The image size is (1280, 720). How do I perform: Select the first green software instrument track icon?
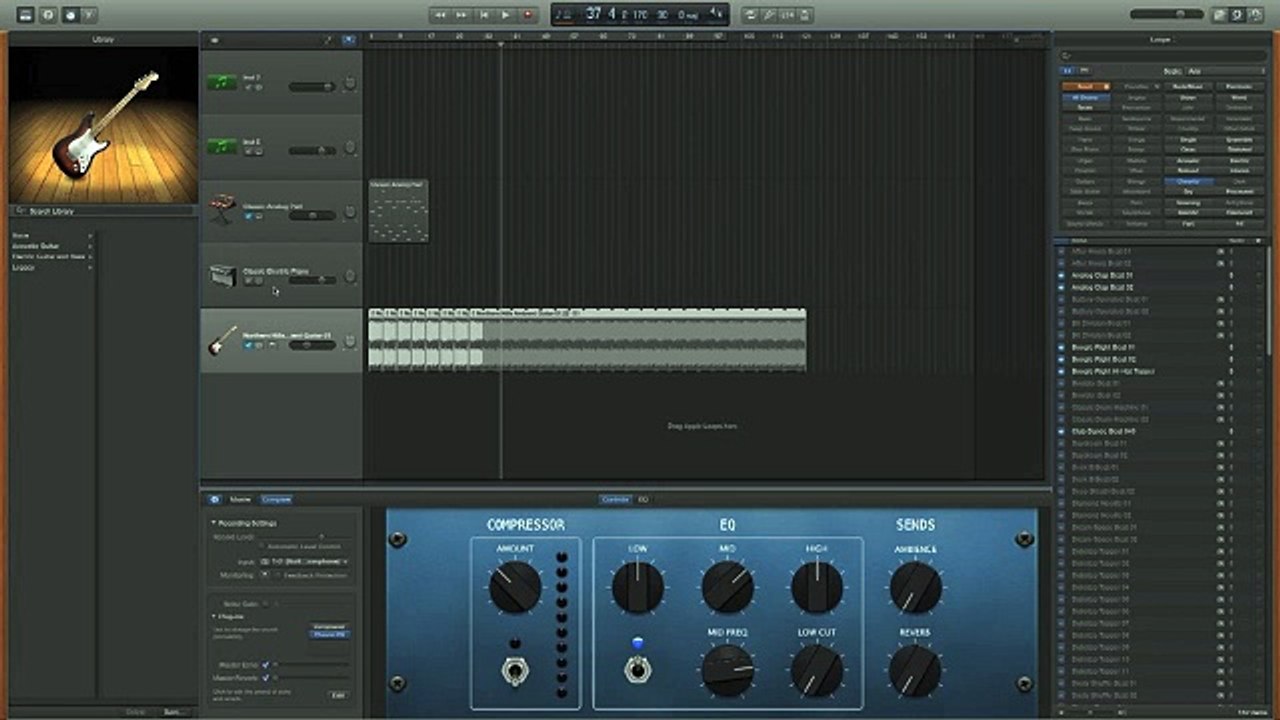click(222, 82)
